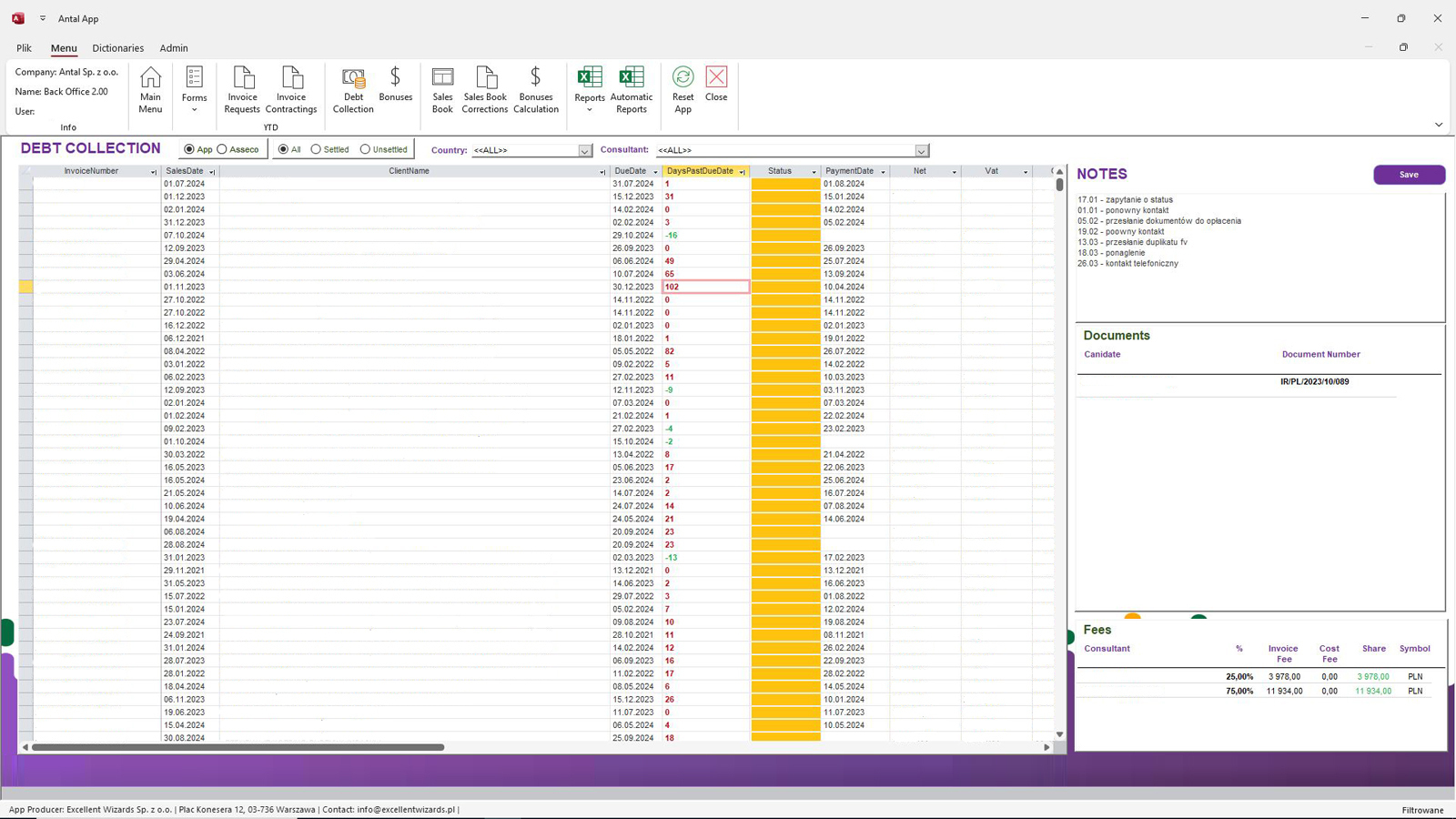Screen dimensions: 1456x819
Task: Open the Admin menu tab
Action: point(174,48)
